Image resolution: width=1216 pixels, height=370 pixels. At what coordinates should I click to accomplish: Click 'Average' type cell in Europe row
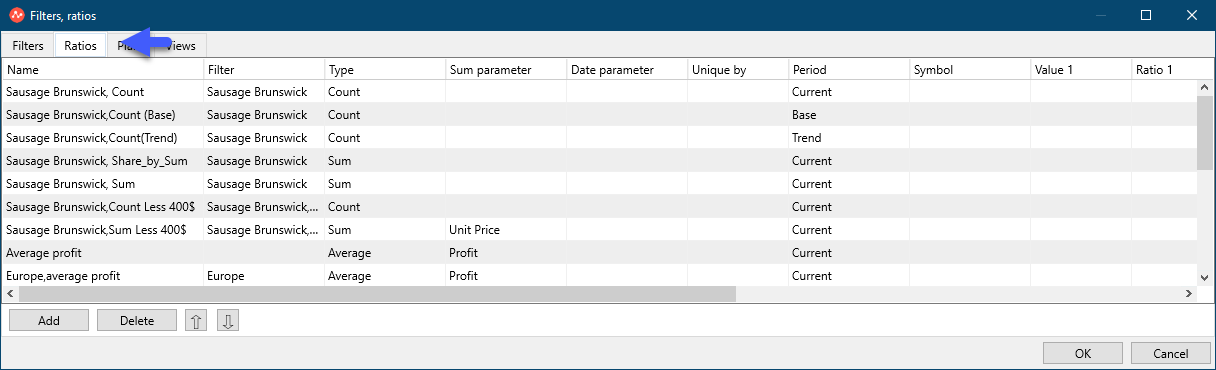(385, 276)
